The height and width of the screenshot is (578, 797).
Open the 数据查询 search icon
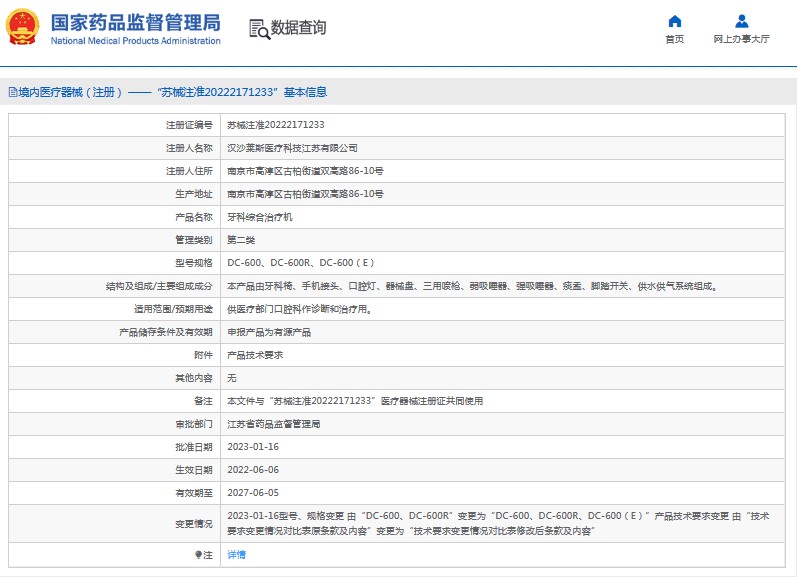click(259, 28)
